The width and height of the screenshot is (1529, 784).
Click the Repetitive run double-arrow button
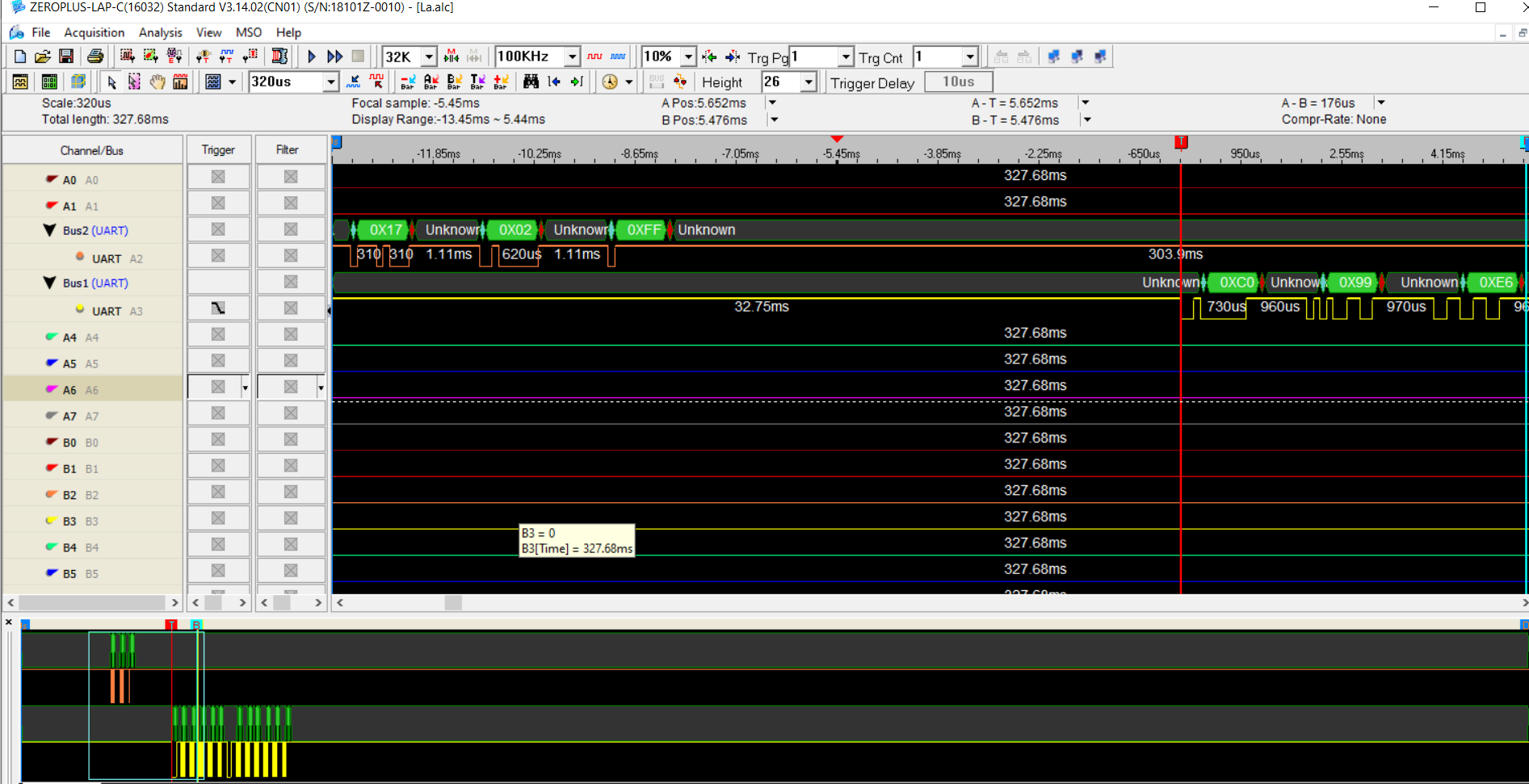tap(334, 57)
